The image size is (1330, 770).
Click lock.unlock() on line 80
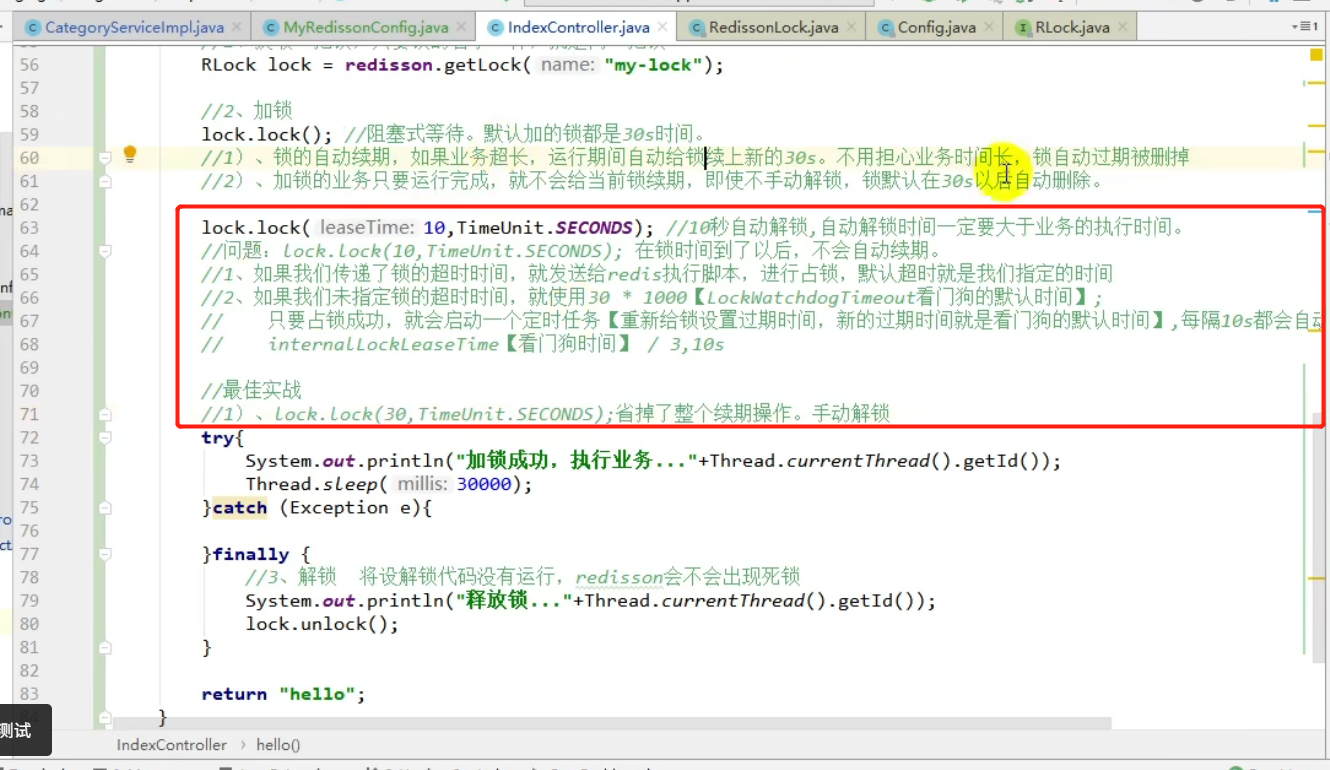point(322,624)
